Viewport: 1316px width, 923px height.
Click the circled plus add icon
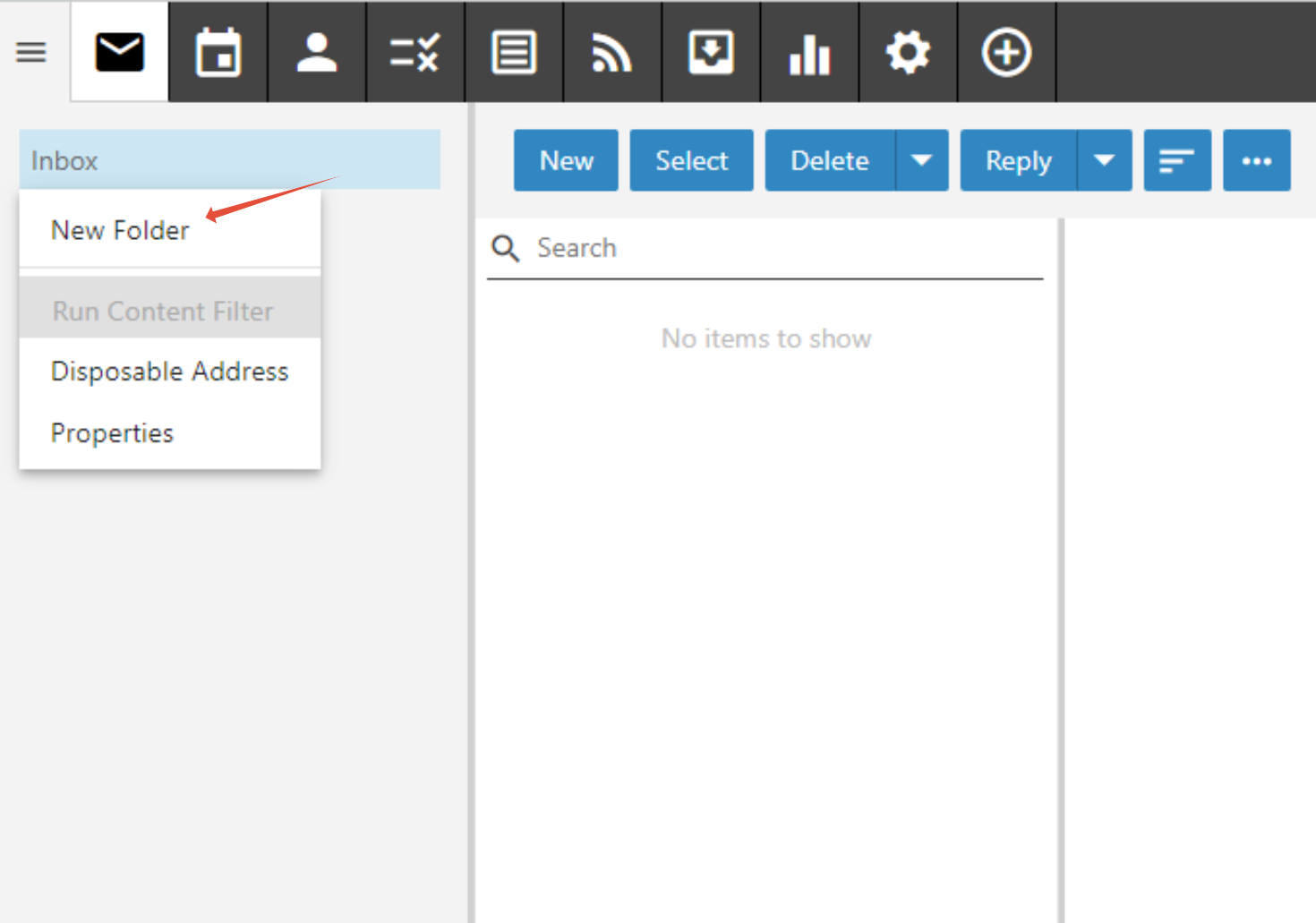tap(1006, 52)
